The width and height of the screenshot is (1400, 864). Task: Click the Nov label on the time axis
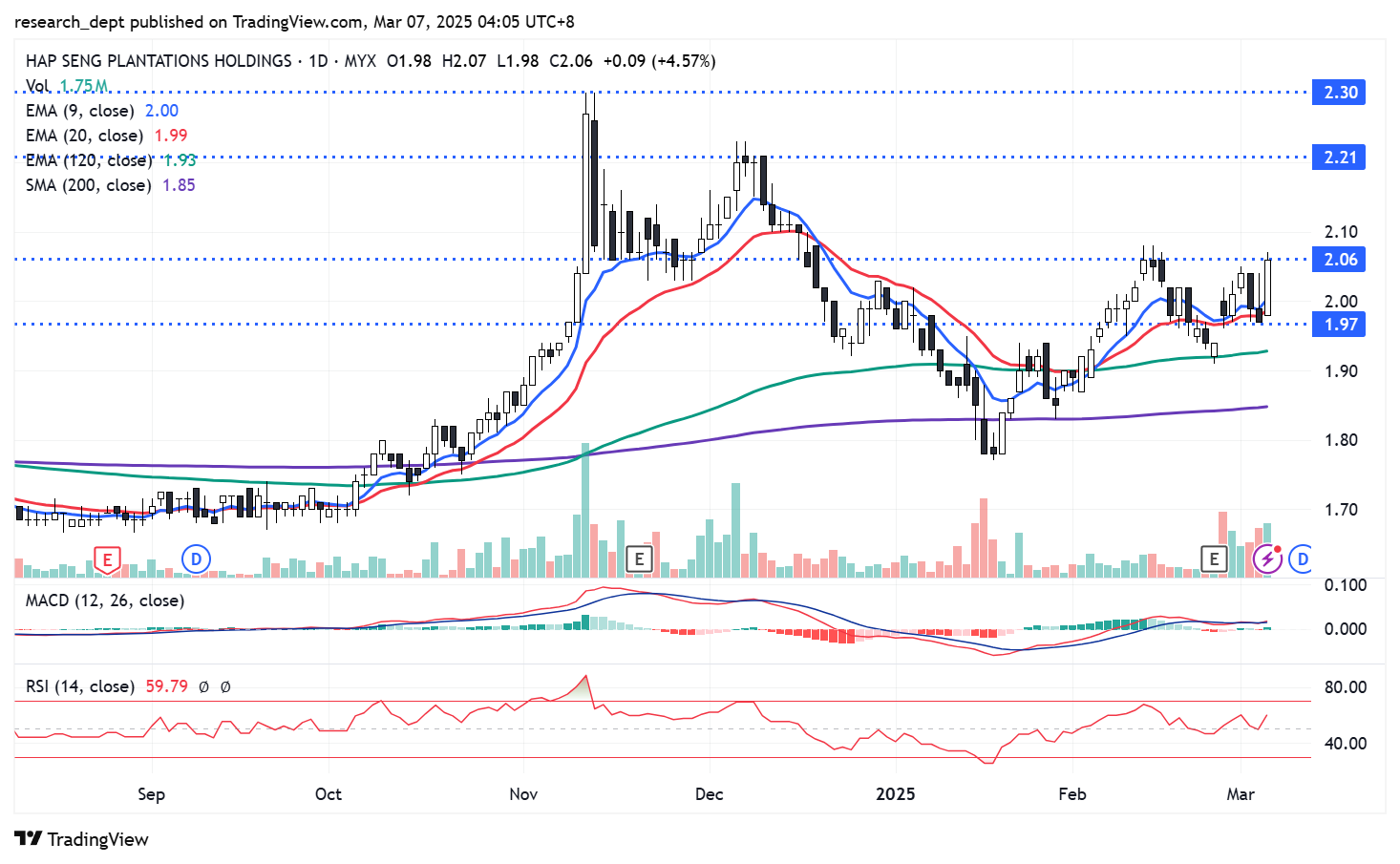523,794
